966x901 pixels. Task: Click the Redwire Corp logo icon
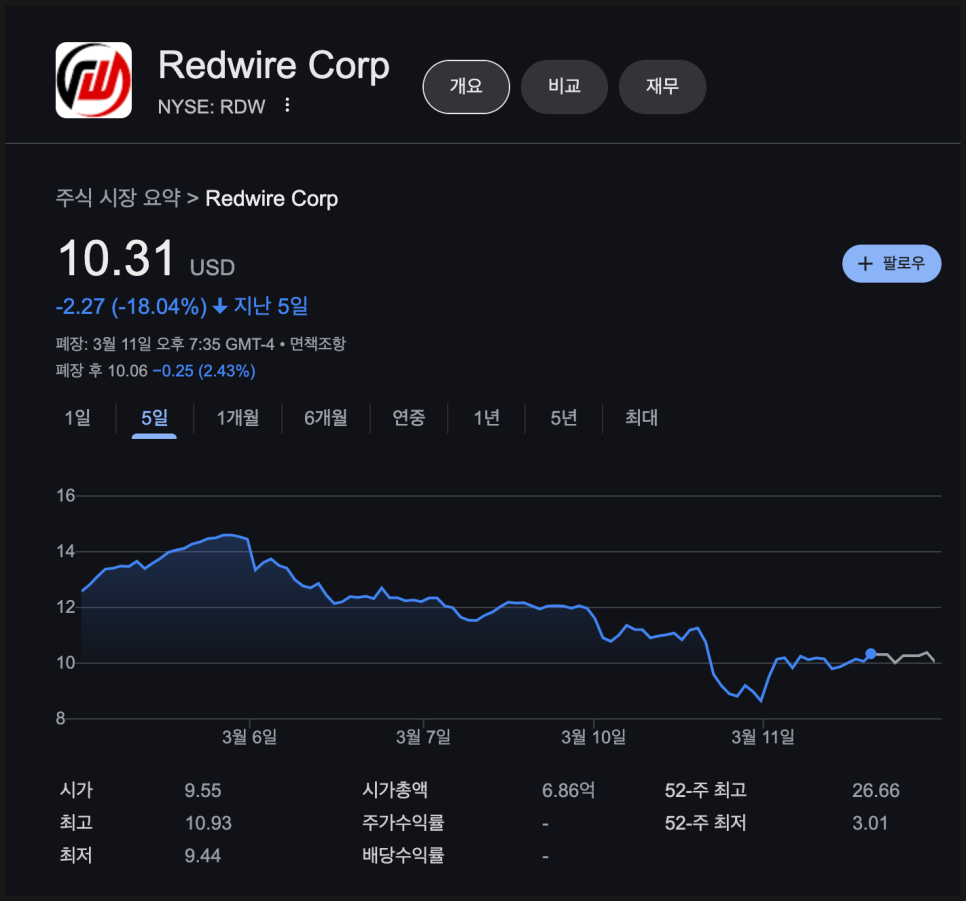point(94,80)
